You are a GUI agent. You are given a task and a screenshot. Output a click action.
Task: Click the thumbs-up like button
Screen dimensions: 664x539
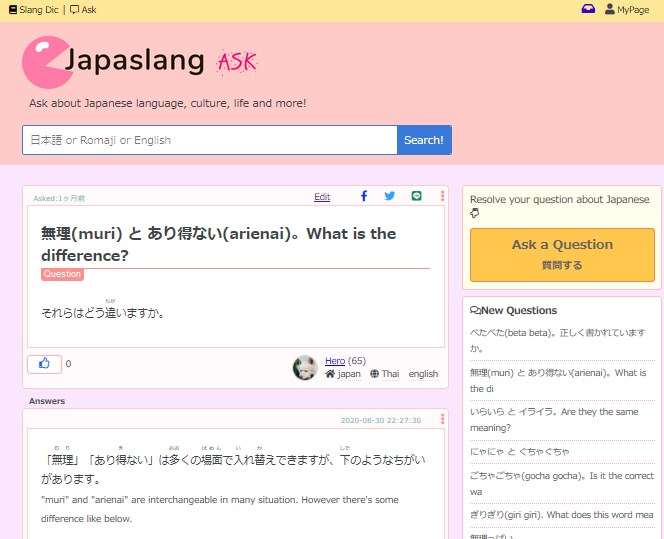point(44,364)
